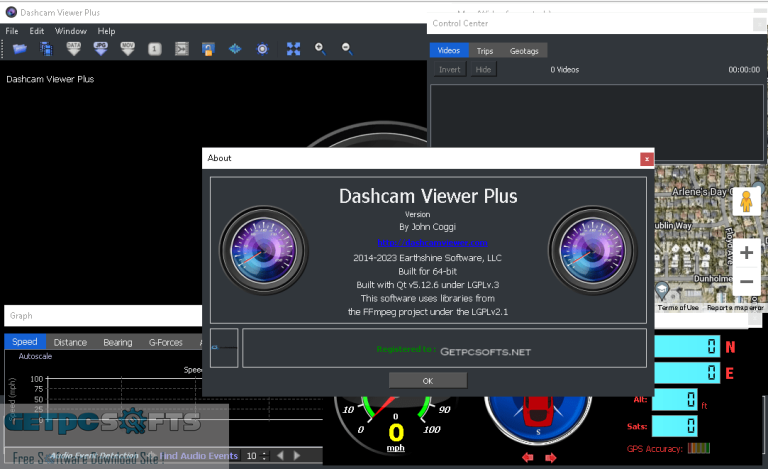Toggle the Autoscale option in graph
This screenshot has height=469, width=768.
[35, 356]
